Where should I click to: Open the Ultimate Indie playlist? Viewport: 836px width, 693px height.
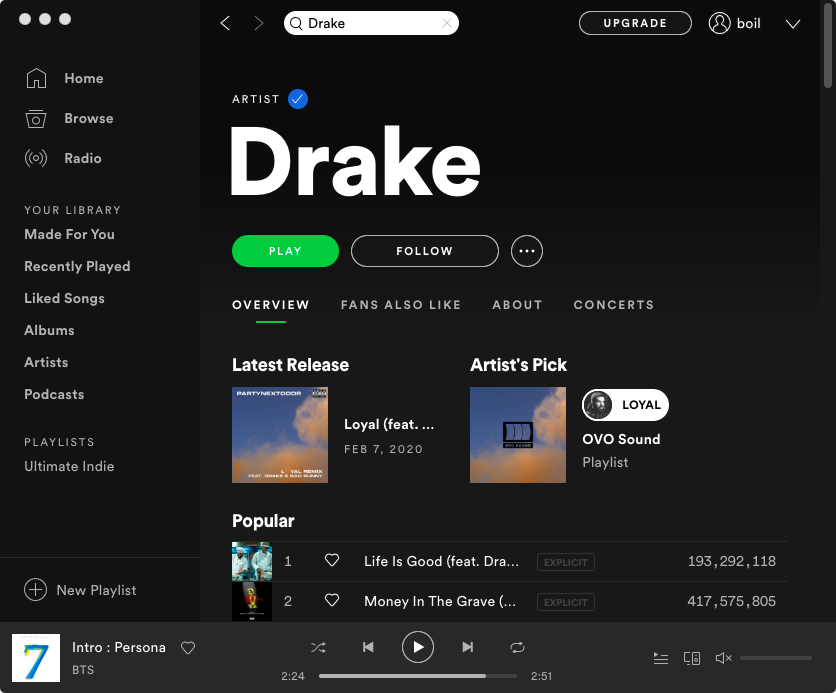(69, 466)
